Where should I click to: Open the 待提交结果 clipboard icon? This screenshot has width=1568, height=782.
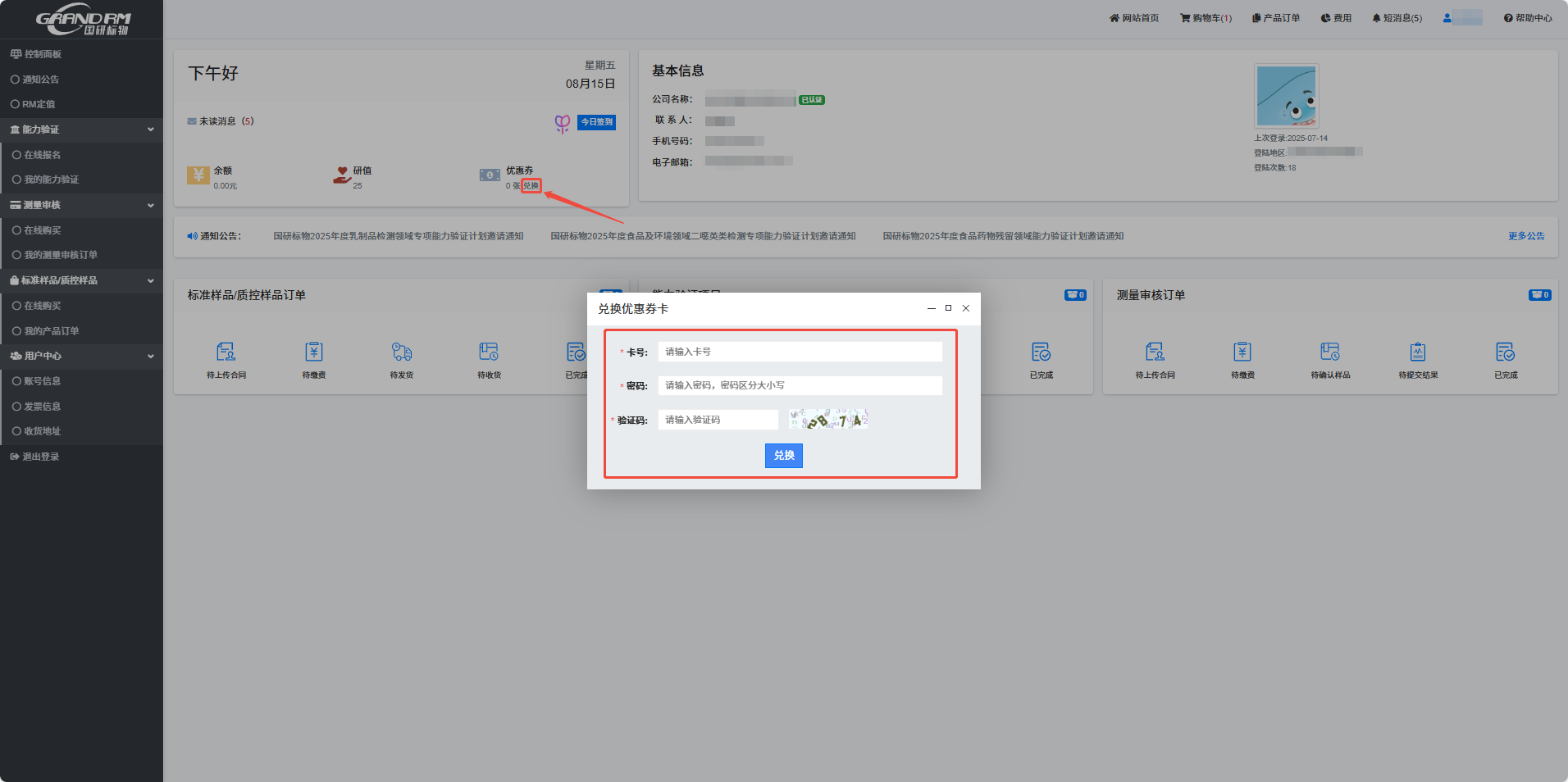click(x=1417, y=352)
